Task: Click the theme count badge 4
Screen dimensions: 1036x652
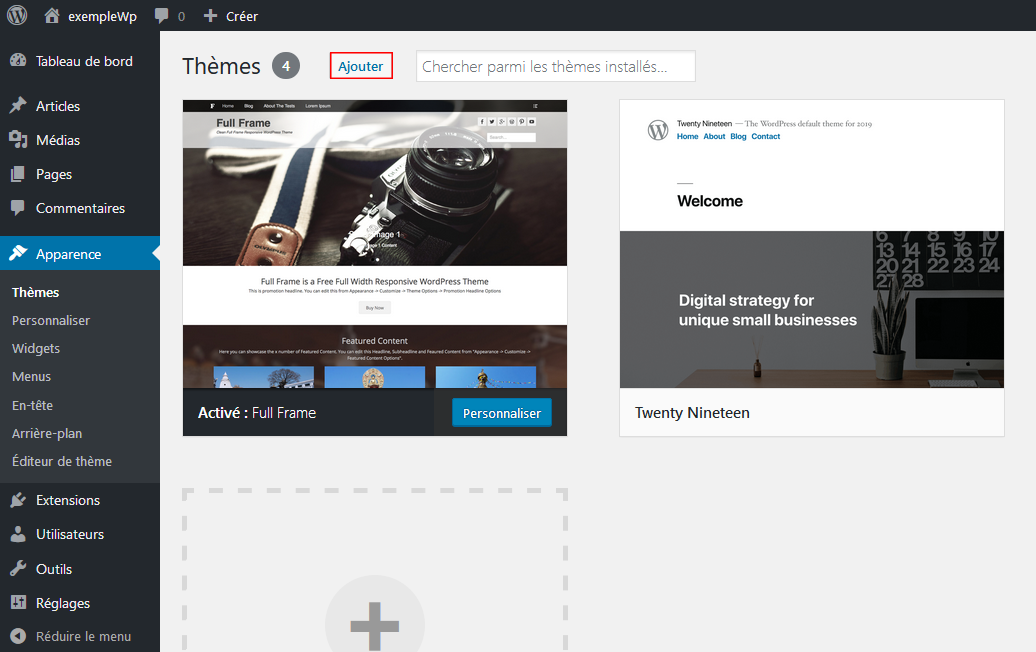Action: pyautogui.click(x=286, y=65)
